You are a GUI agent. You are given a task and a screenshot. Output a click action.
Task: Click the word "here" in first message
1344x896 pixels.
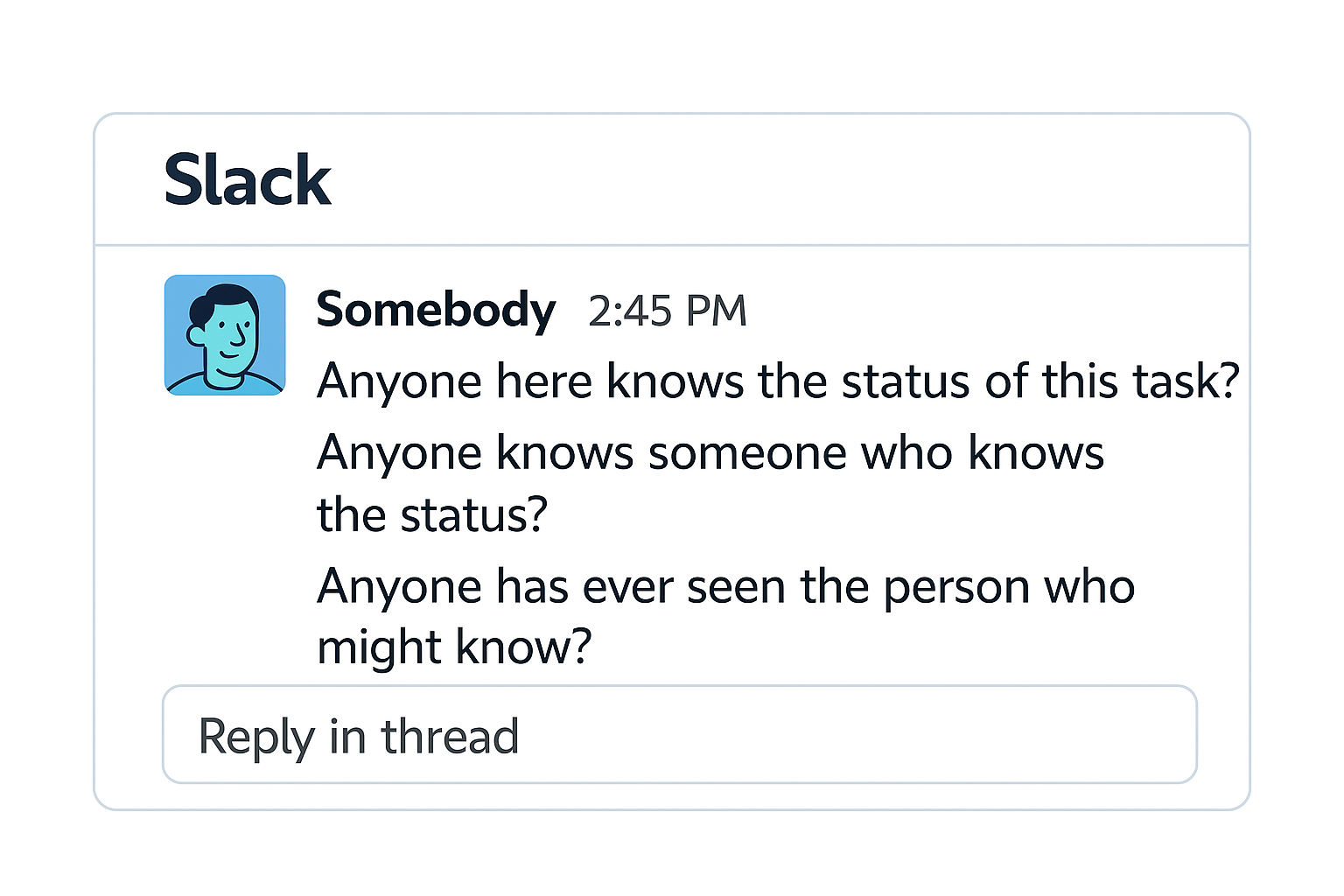coord(543,381)
